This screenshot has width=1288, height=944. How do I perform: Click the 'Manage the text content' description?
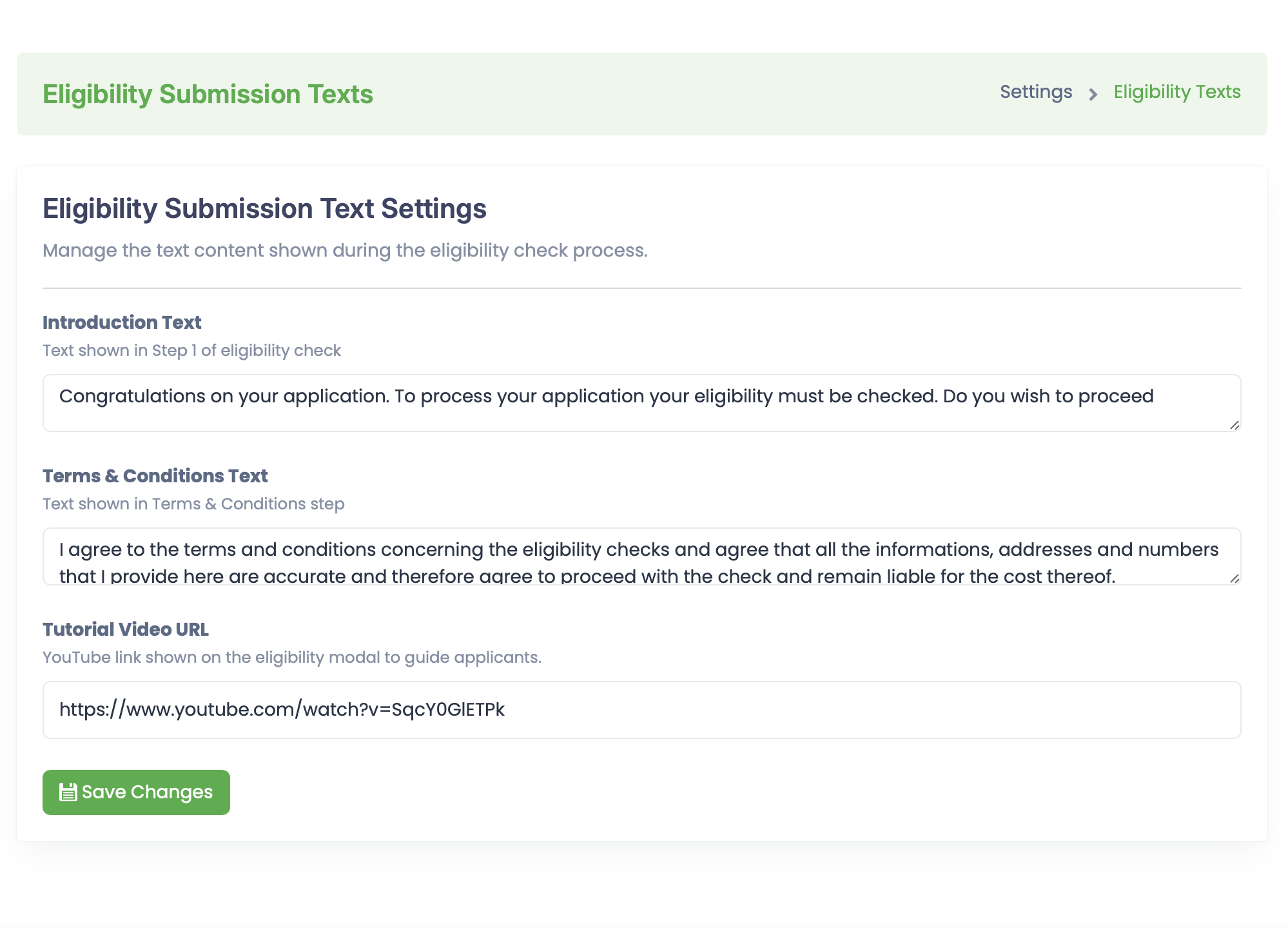click(345, 251)
